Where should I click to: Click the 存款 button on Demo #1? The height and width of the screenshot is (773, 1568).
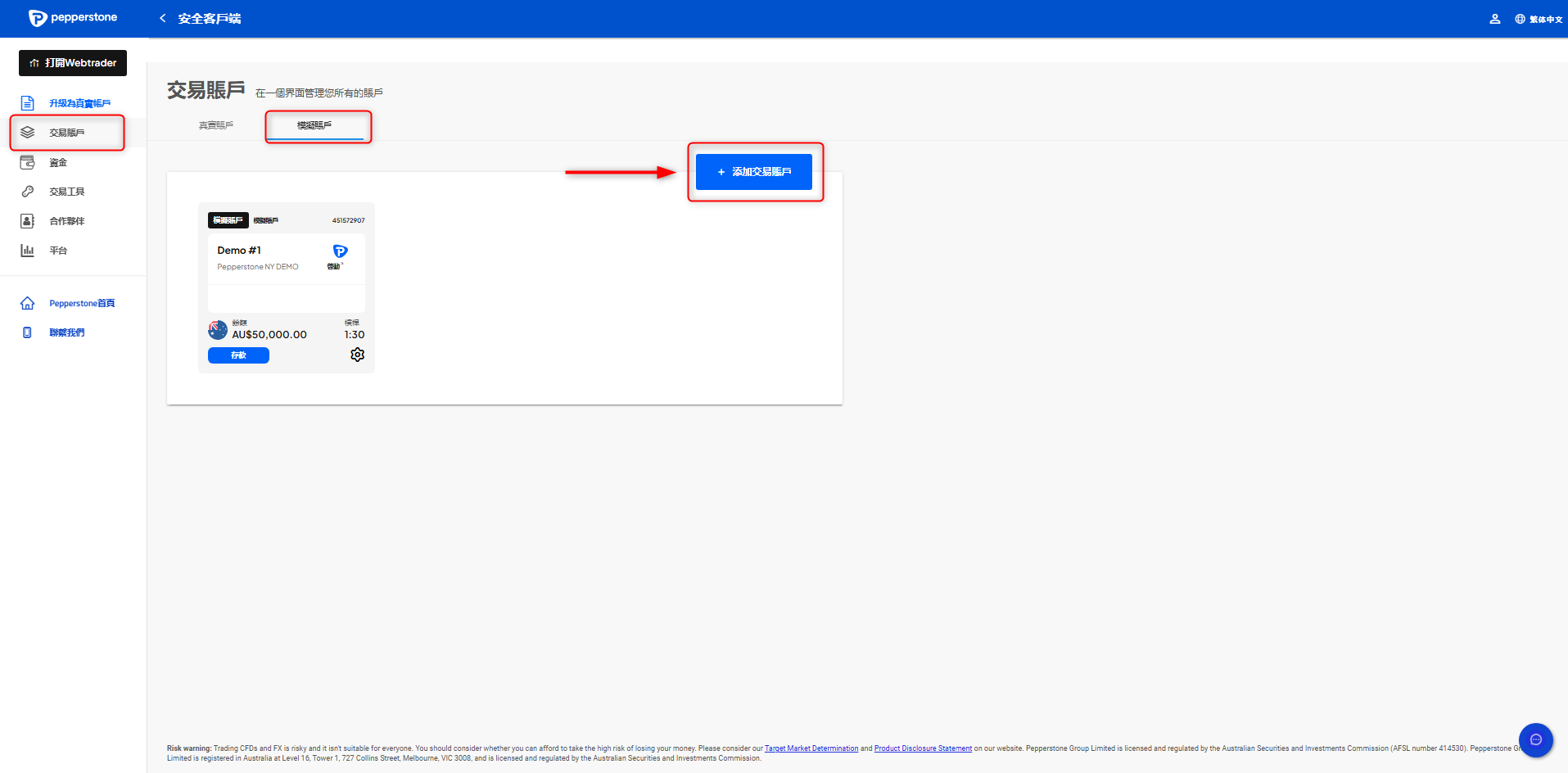coord(238,355)
